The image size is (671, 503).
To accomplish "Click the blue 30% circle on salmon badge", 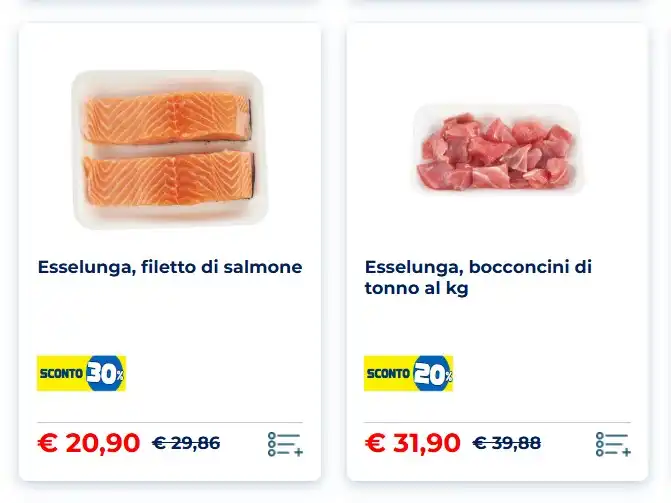I will 105,373.
